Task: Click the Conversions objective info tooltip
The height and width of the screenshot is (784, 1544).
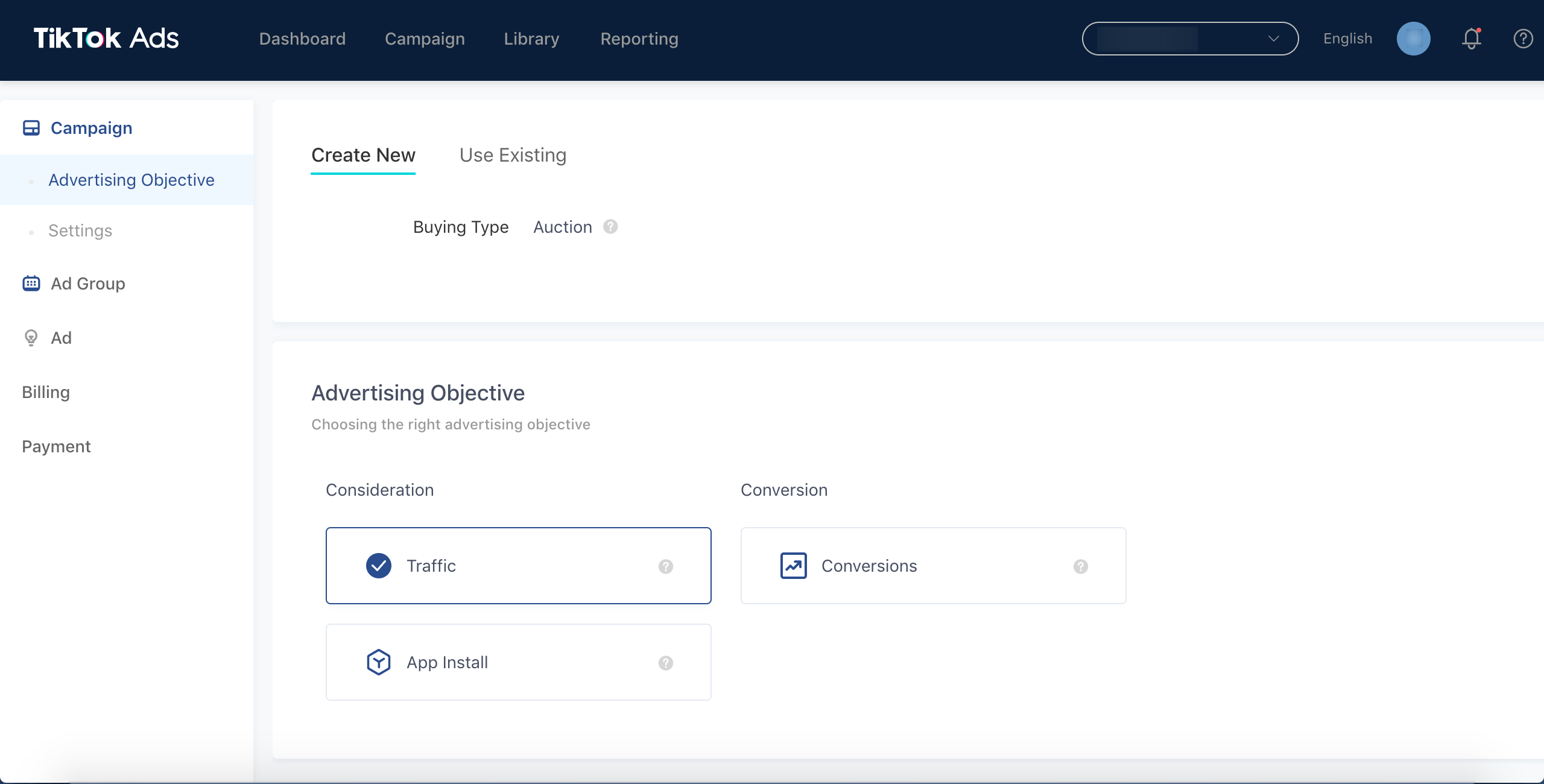Action: [x=1080, y=566]
